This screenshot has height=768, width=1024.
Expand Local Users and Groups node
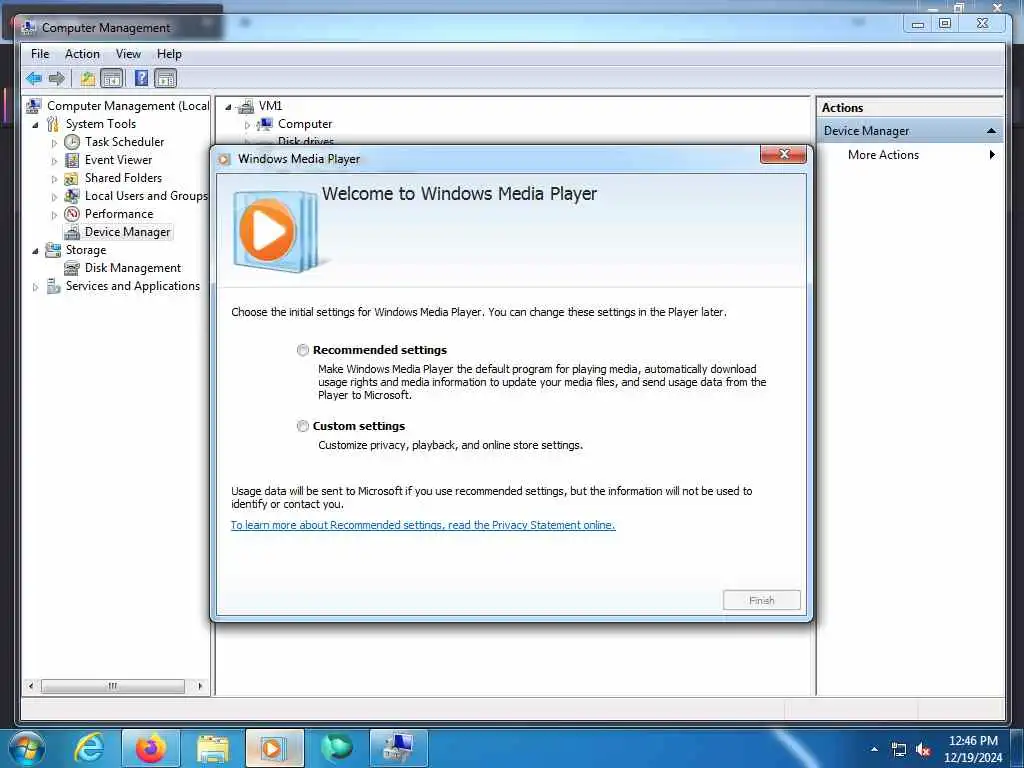point(54,197)
